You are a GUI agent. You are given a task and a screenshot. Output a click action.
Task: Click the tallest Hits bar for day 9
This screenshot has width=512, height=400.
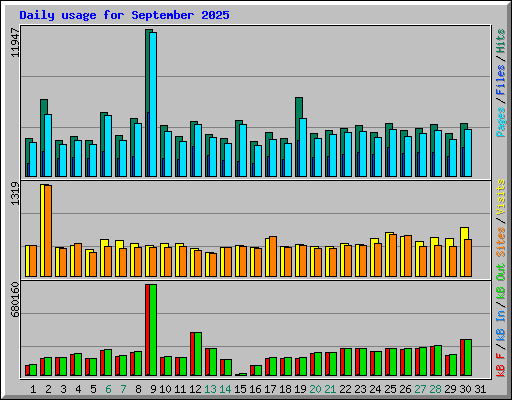[x=148, y=103]
